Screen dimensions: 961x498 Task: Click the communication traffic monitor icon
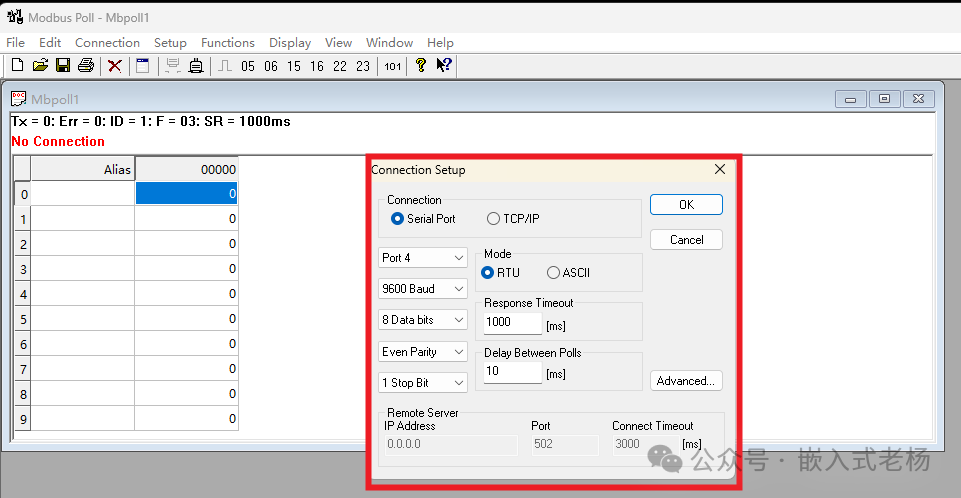(173, 66)
